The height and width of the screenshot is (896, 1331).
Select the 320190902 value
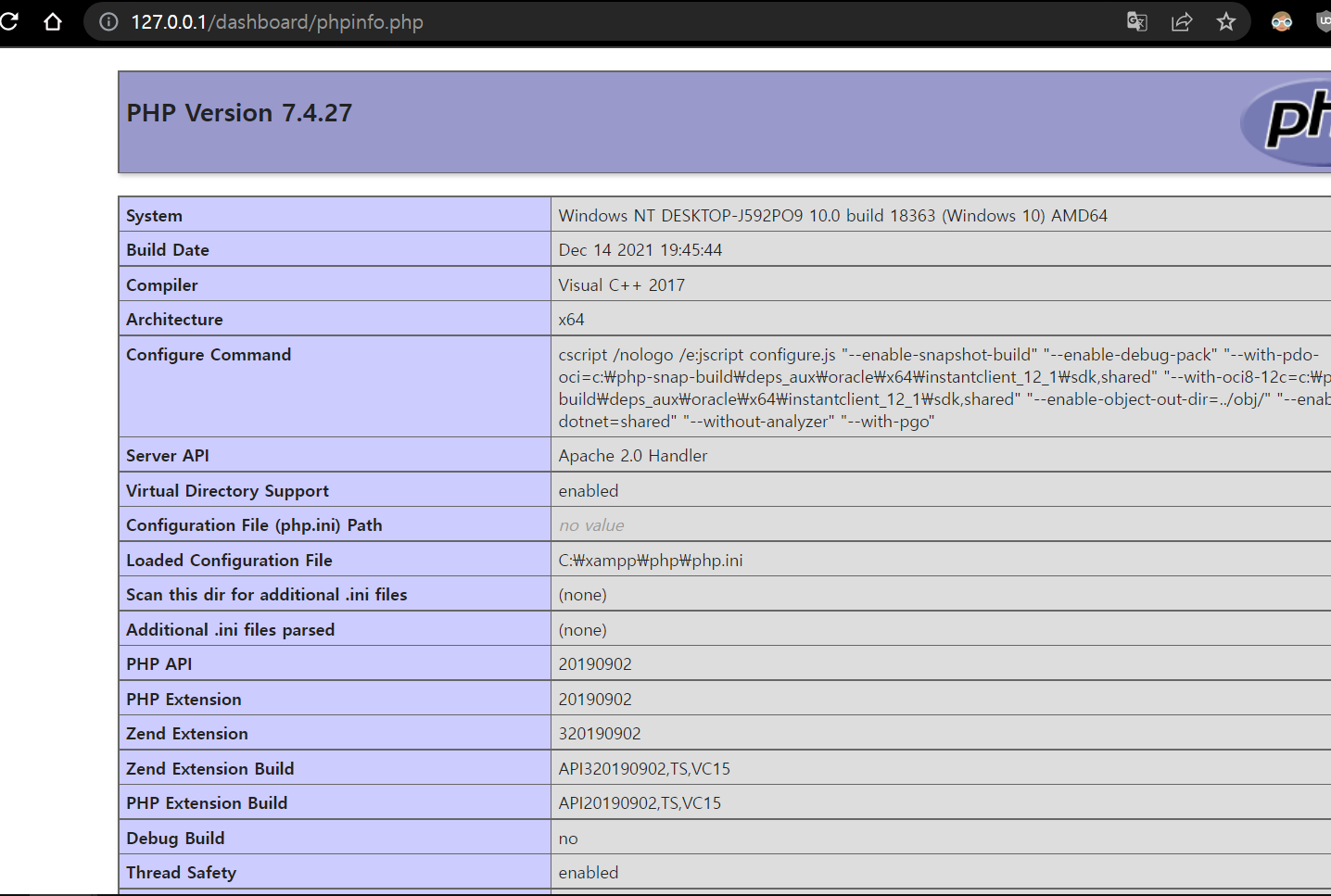(x=600, y=734)
